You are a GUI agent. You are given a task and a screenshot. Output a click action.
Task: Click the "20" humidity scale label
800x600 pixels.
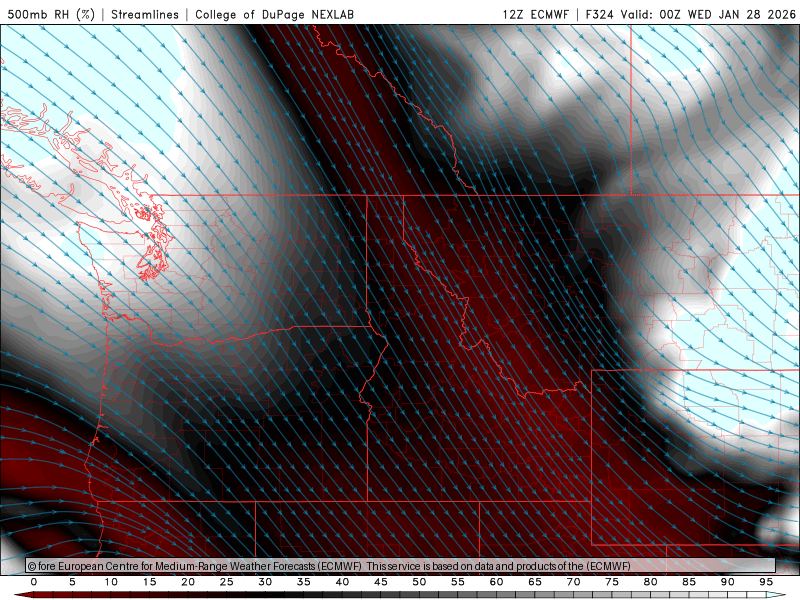(x=188, y=582)
